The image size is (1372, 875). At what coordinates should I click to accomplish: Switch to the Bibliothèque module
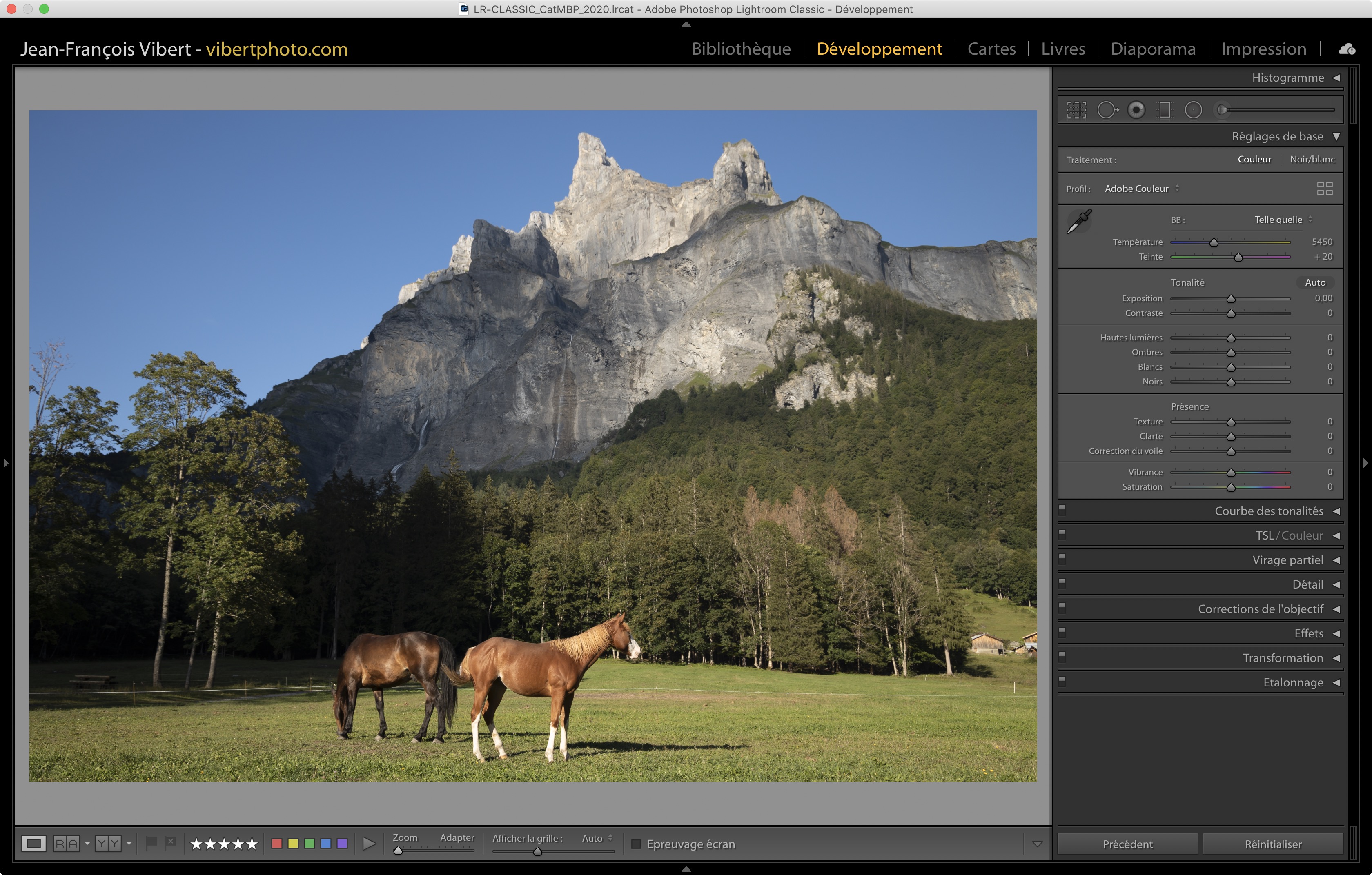point(741,49)
